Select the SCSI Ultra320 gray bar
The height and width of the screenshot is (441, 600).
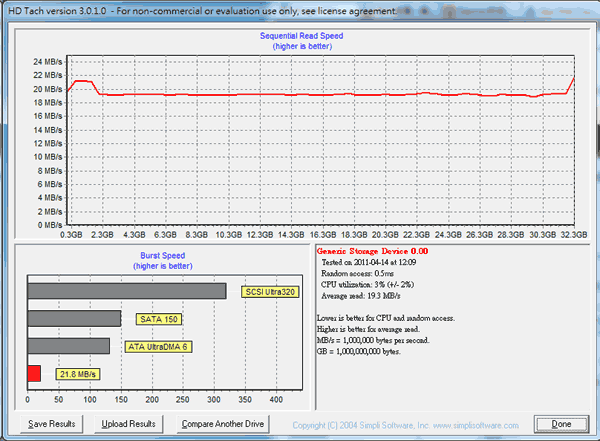click(x=127, y=291)
